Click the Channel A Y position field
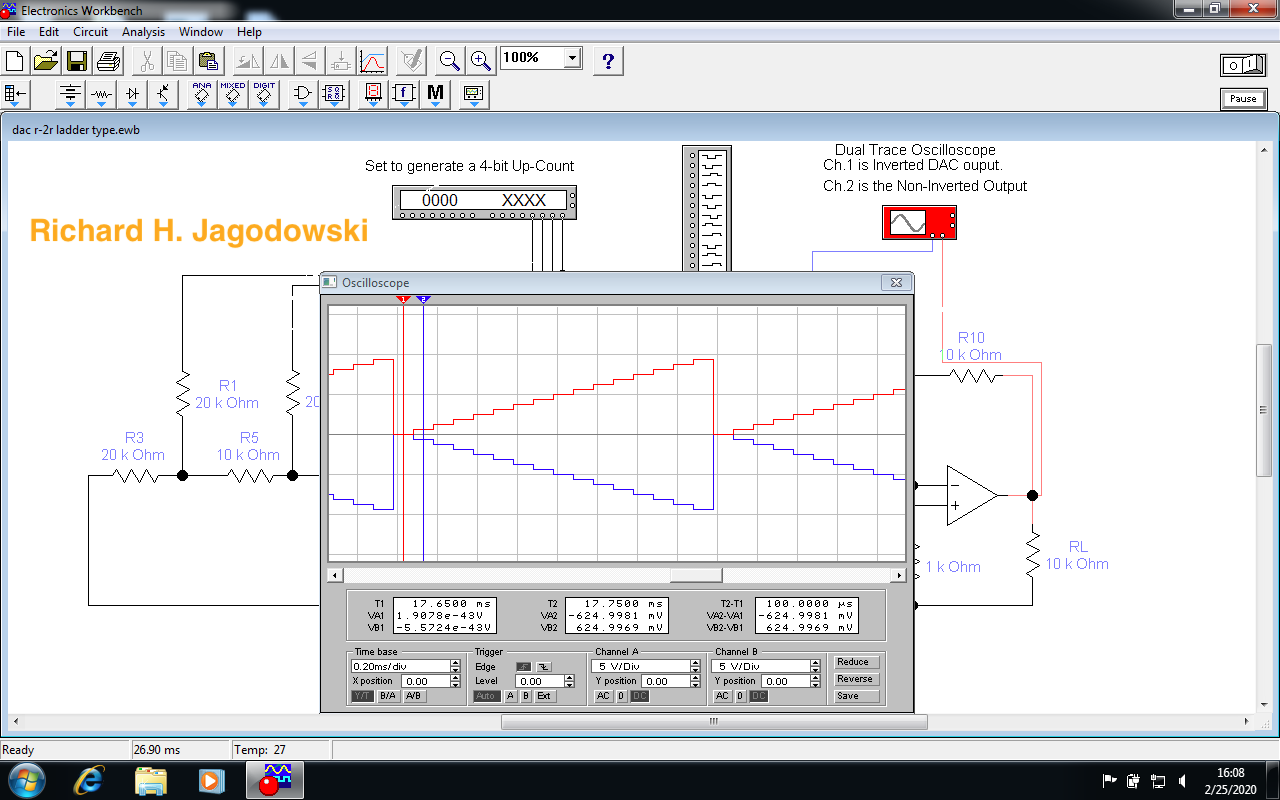This screenshot has width=1280, height=800. point(664,681)
